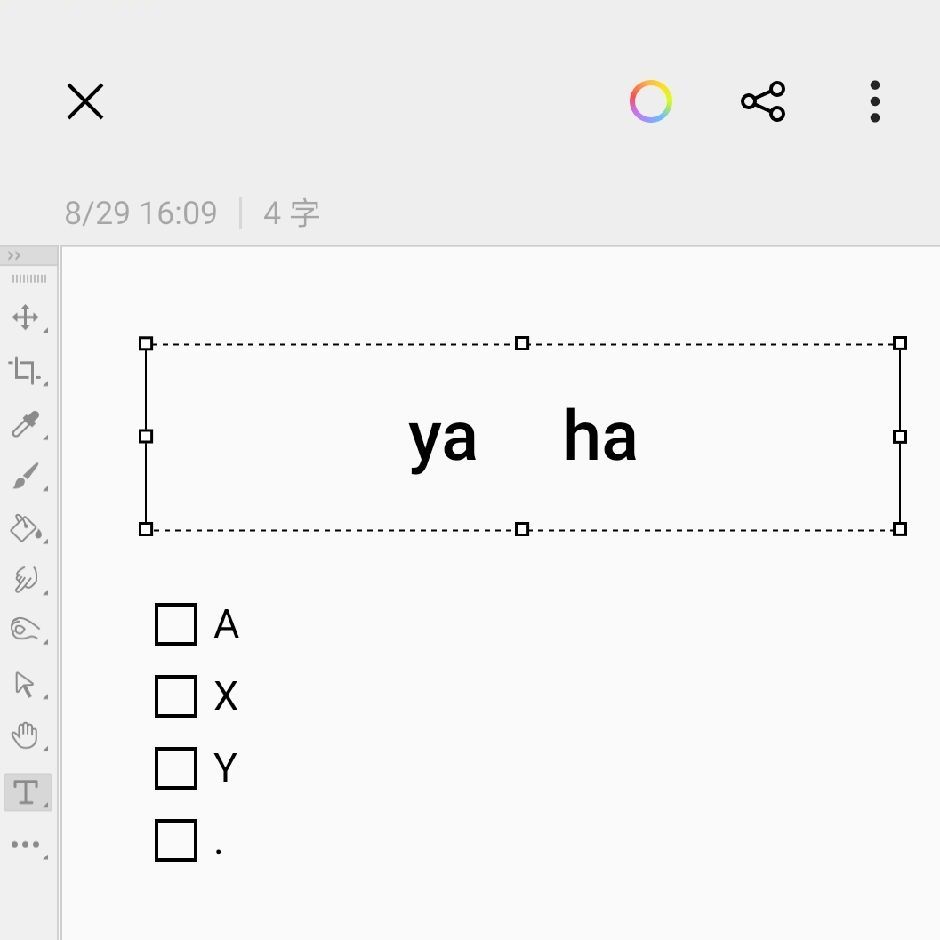Select the Hand pan tool
The image size is (940, 940).
25,735
